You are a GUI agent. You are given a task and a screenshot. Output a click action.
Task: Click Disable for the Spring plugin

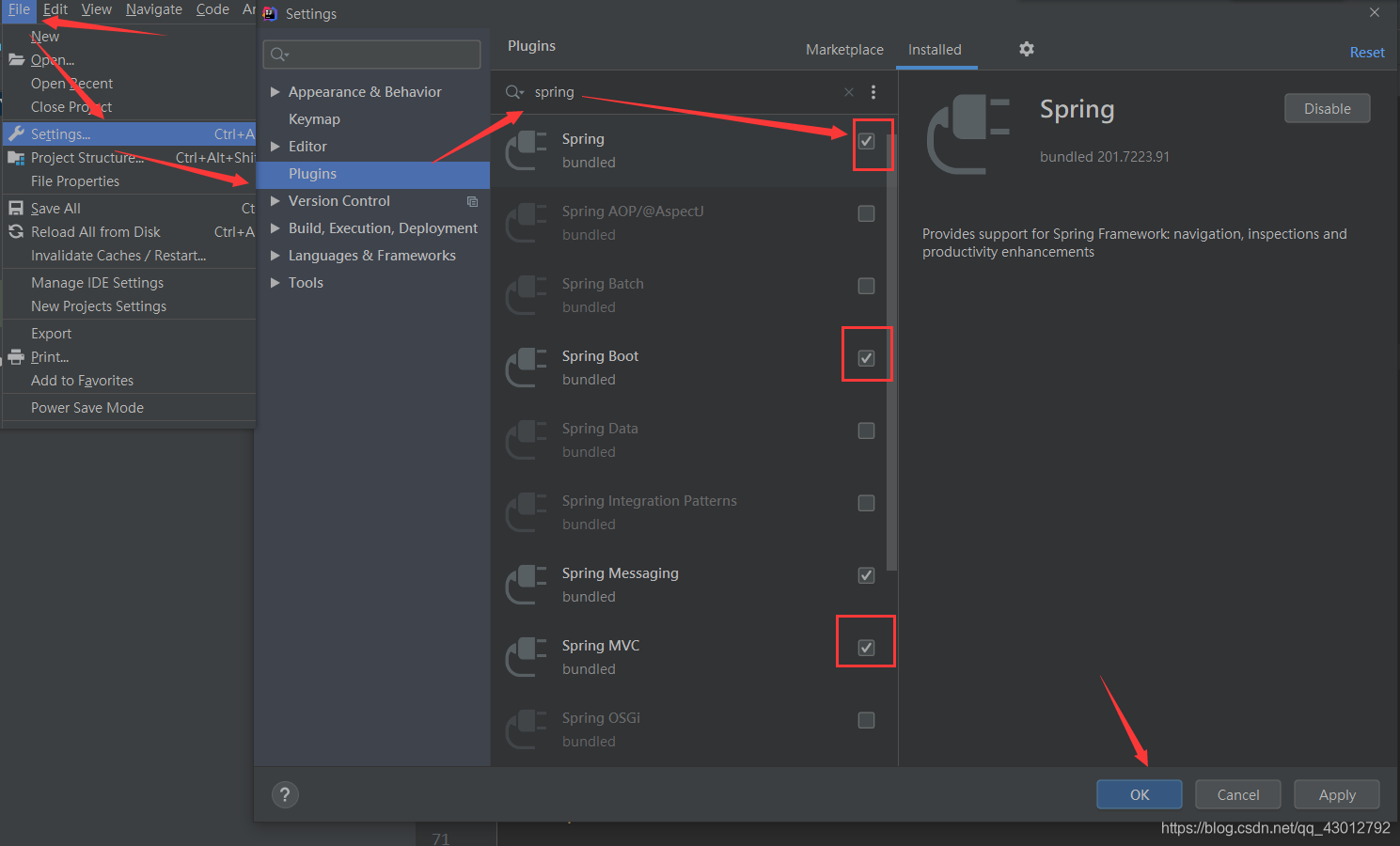[1328, 108]
